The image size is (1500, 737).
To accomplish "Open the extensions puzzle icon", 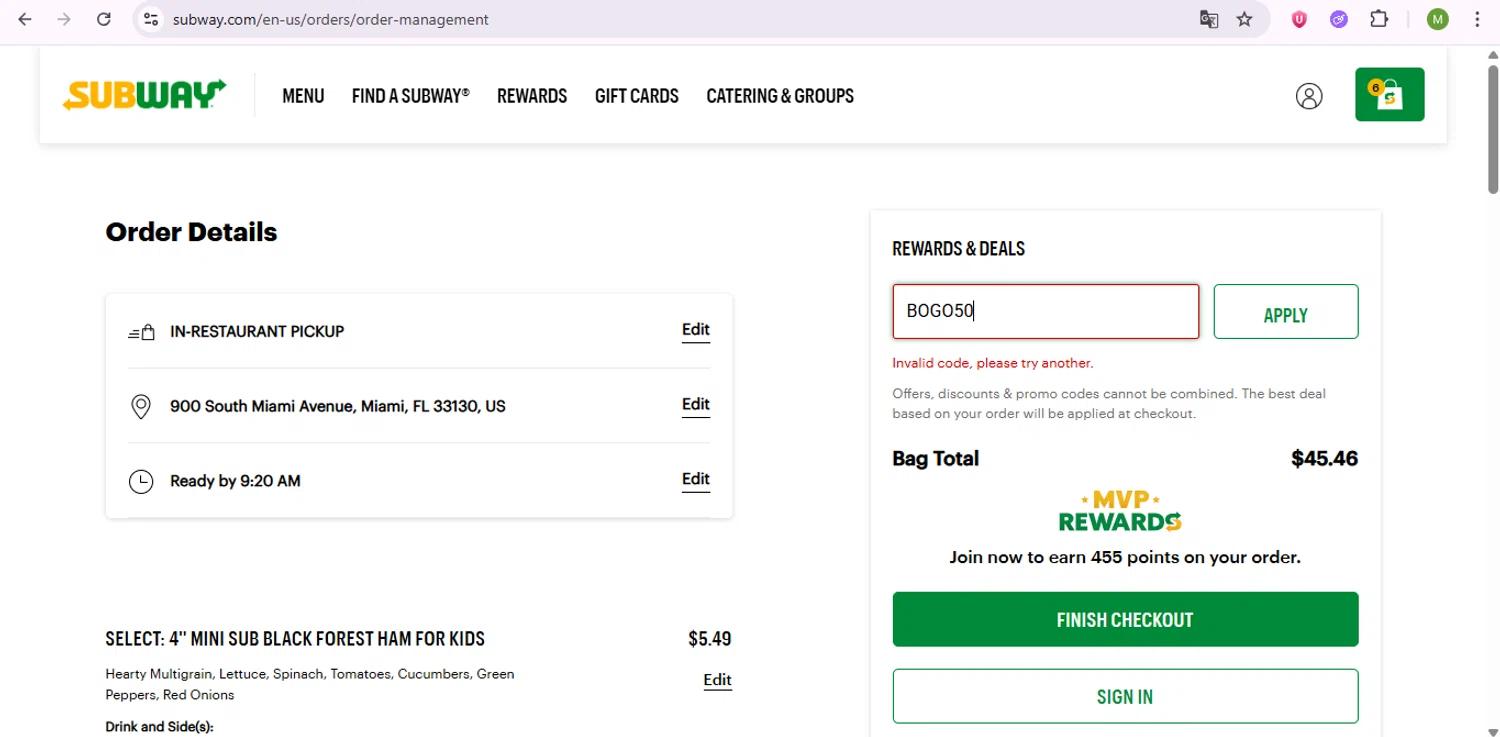I will (1379, 19).
